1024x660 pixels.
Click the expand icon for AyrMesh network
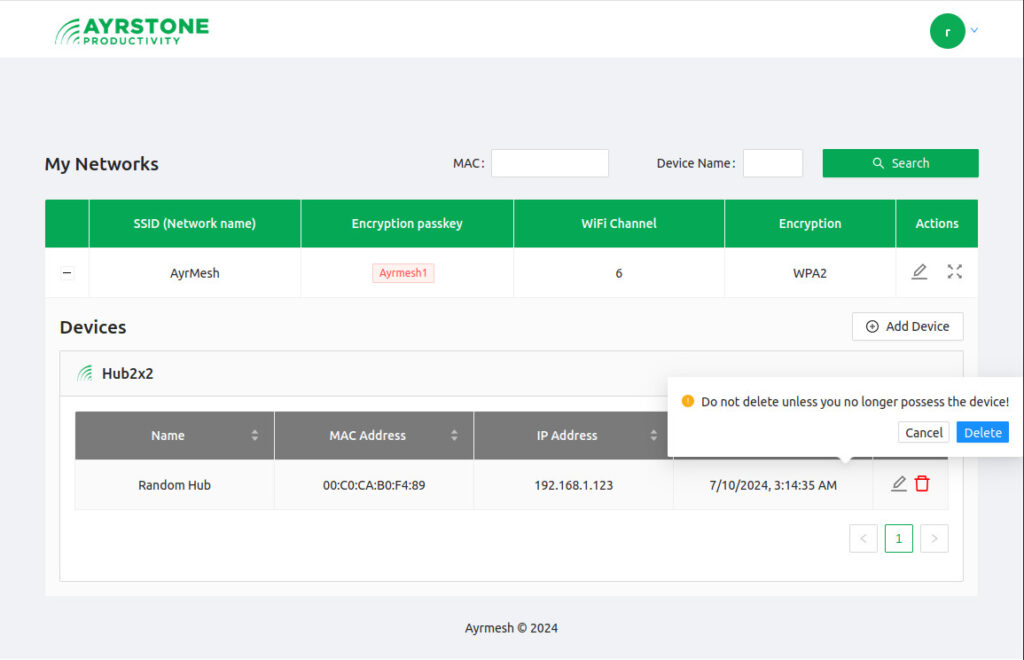(x=954, y=272)
